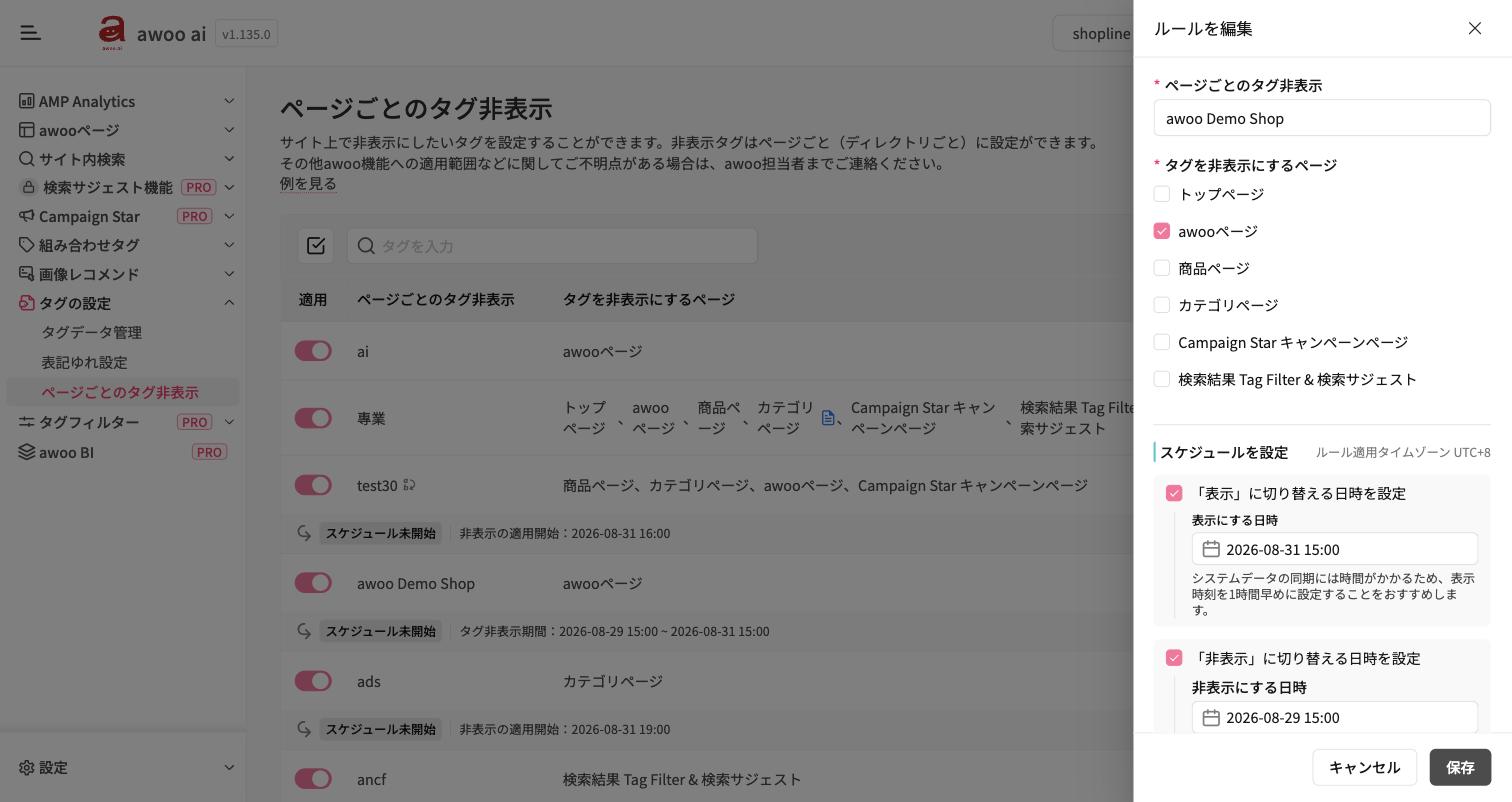Click the settings gear icon in the sidebar

click(x=27, y=768)
